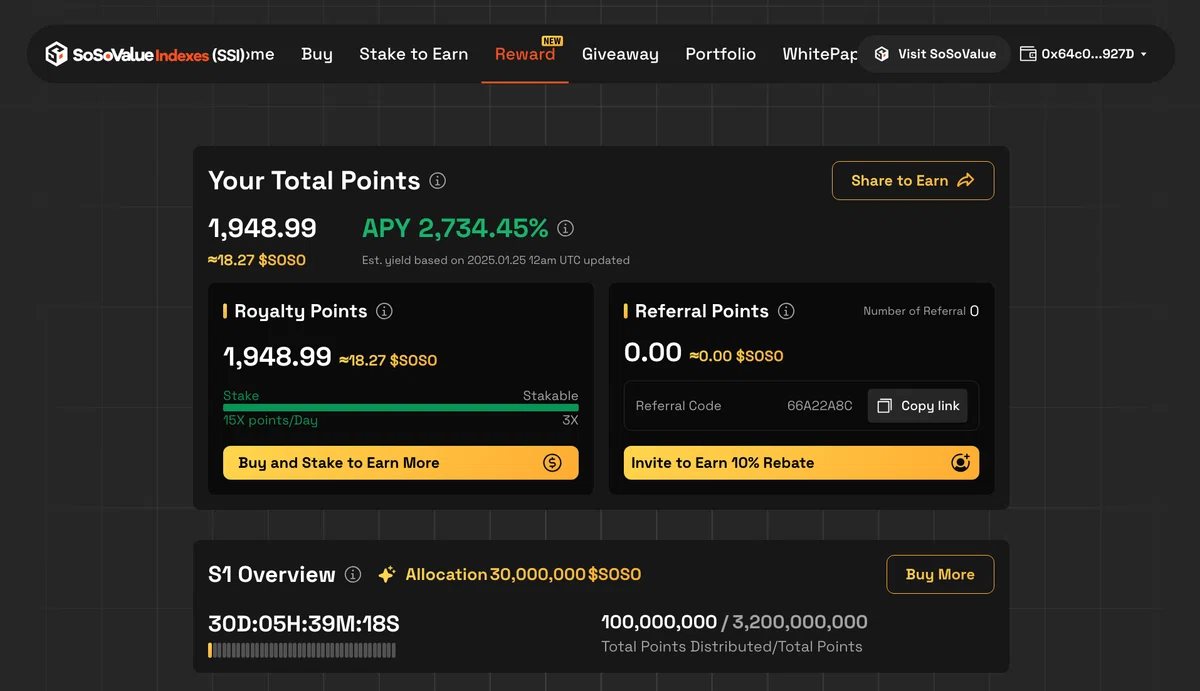The image size is (1200, 691).
Task: Expand the wallet 0x64c0...927D dropdown arrow
Action: tap(1143, 54)
